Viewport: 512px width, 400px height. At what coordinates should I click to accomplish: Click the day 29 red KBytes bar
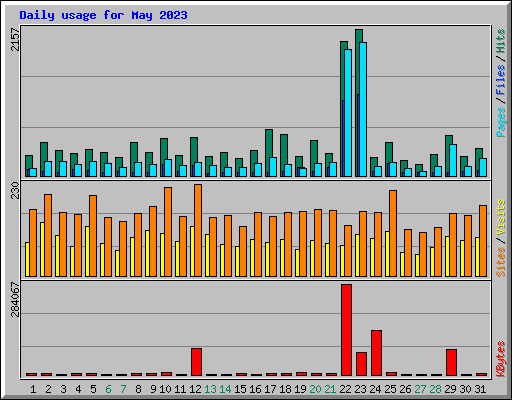coord(451,363)
